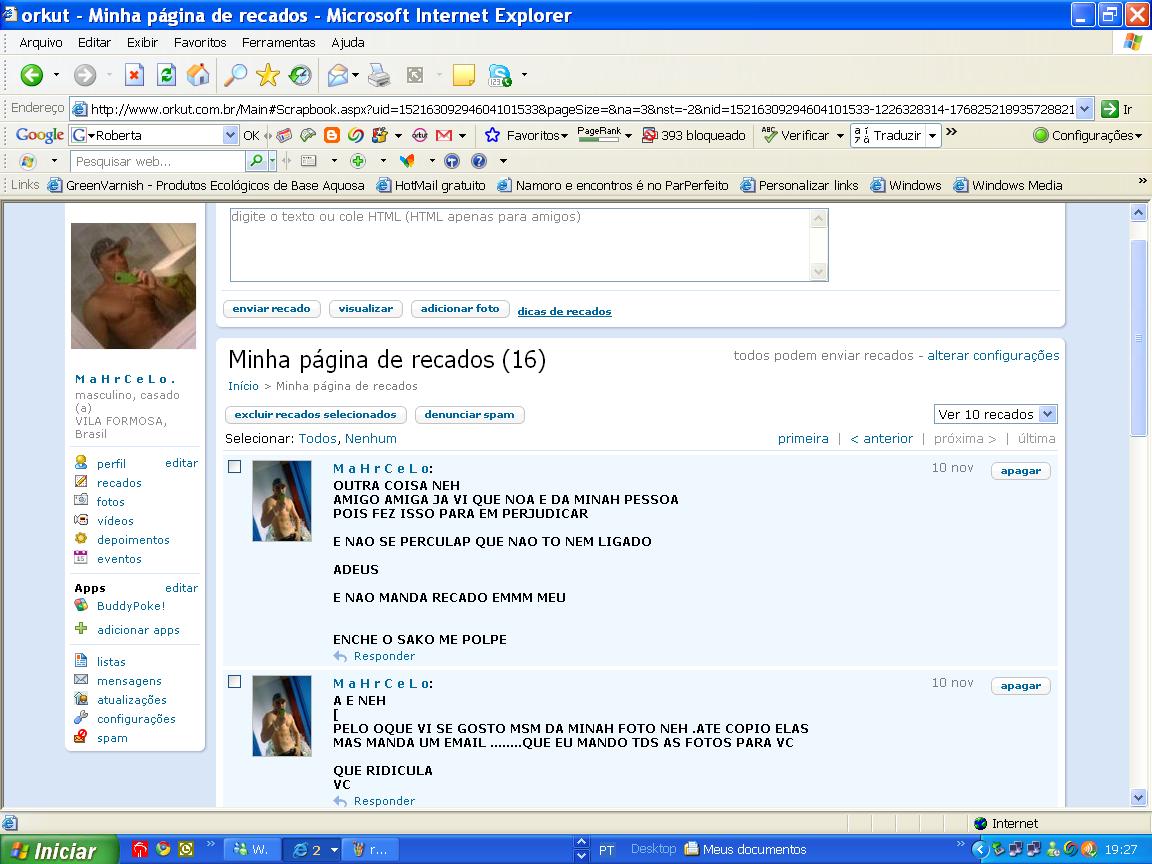Expand the Favoritos dropdown in Google toolbar
Screen dimensions: 1152x864
pyautogui.click(x=564, y=136)
